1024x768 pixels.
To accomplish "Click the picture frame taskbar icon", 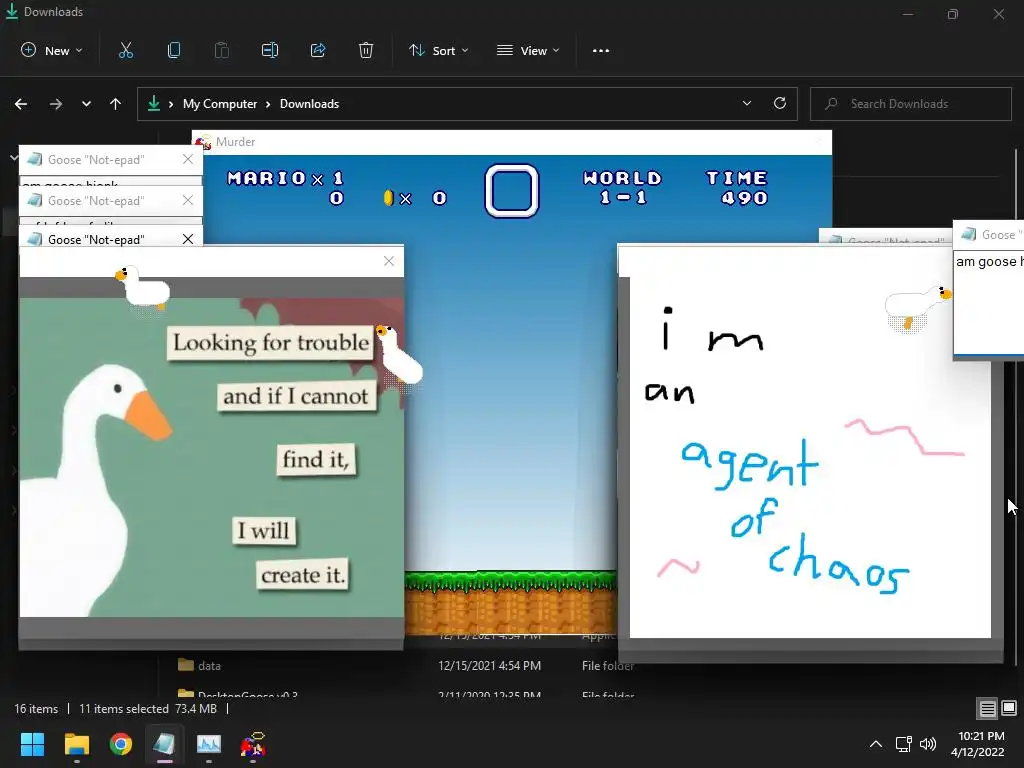I will pyautogui.click(x=209, y=744).
